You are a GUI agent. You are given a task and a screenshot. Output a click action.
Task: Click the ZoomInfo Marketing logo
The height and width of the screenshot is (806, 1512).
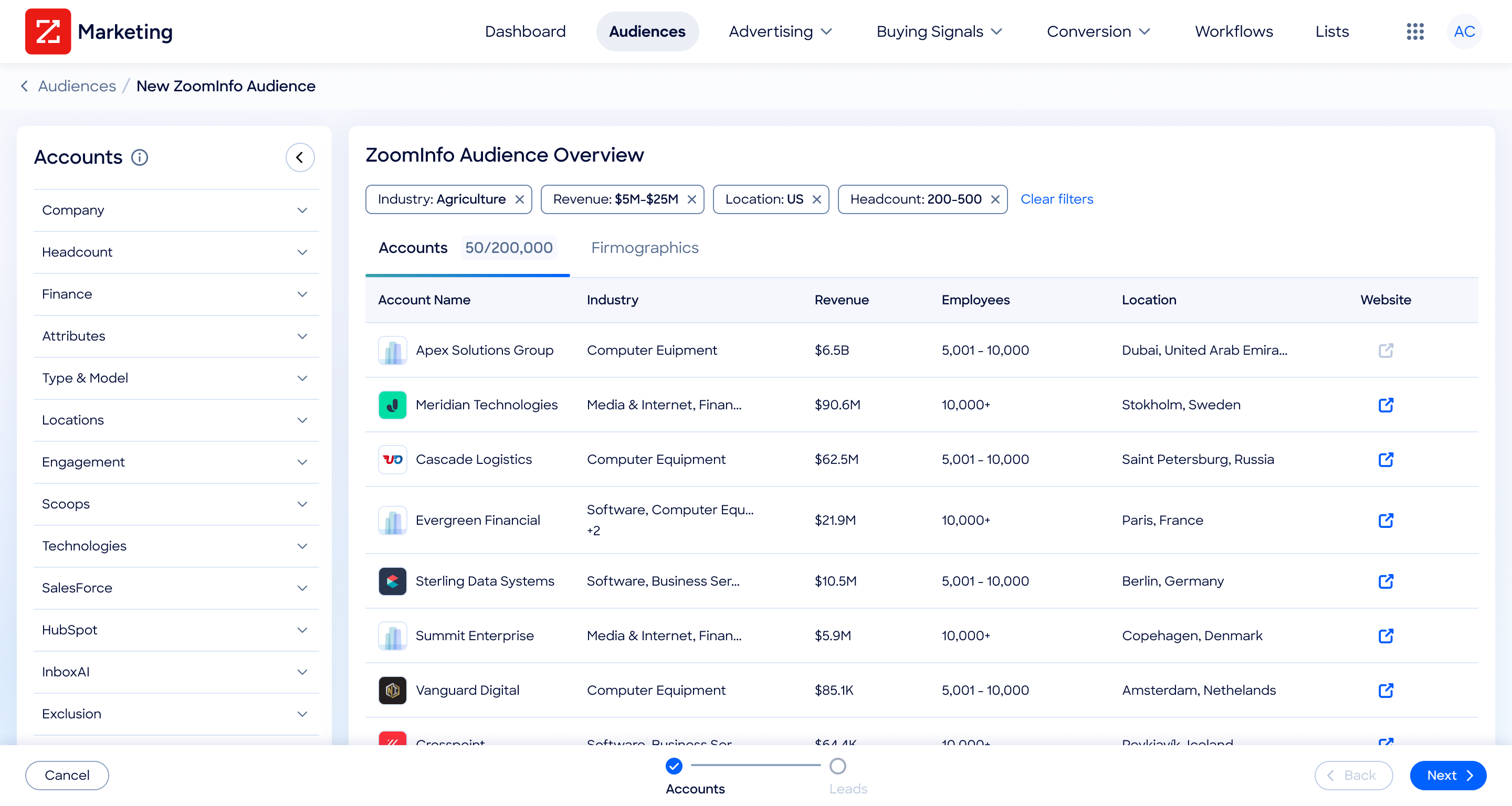tap(48, 31)
